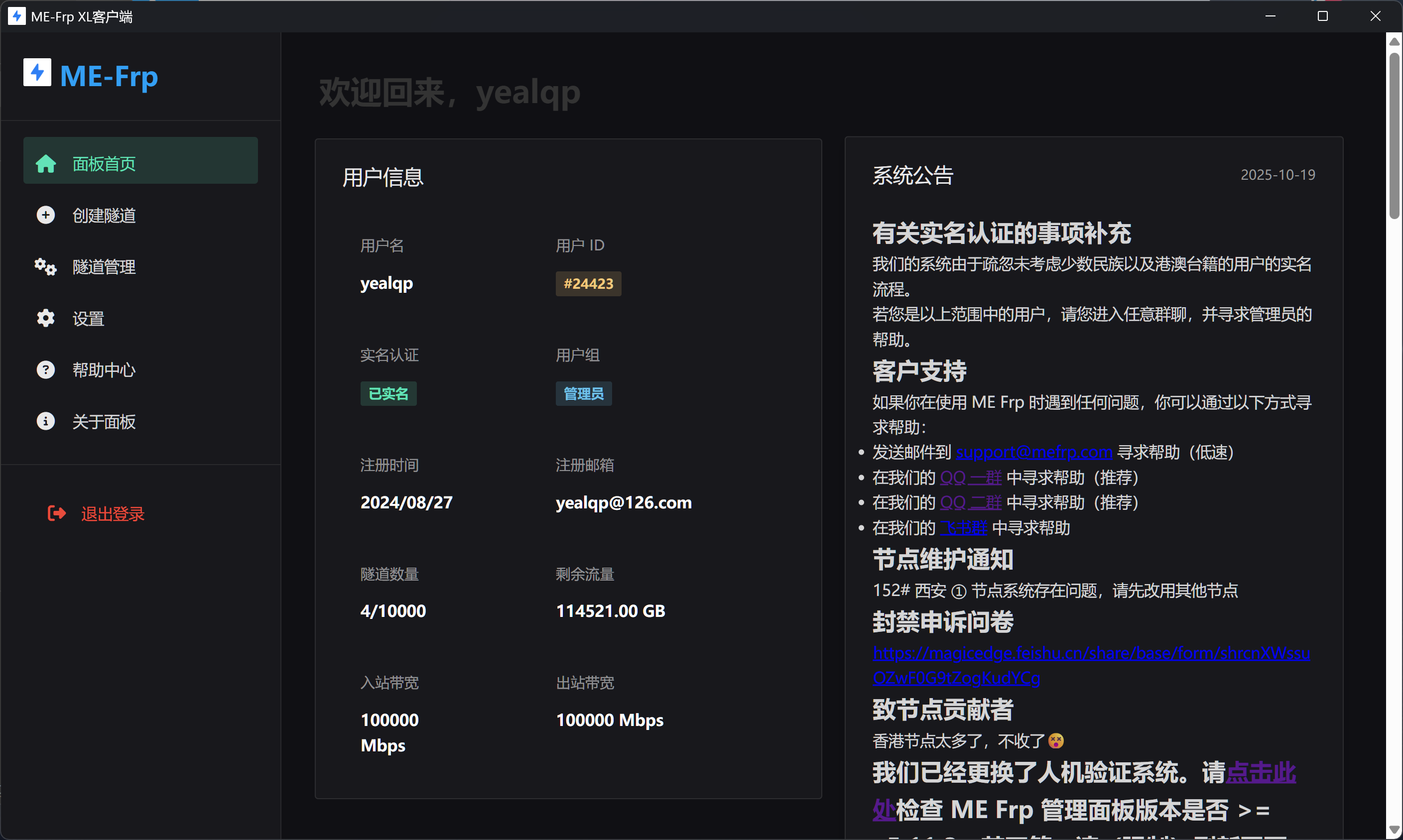Select the home icon for 面板首页

coord(45,164)
